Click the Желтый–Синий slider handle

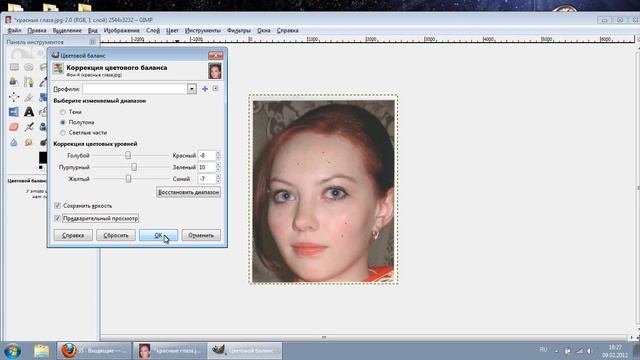click(x=129, y=179)
